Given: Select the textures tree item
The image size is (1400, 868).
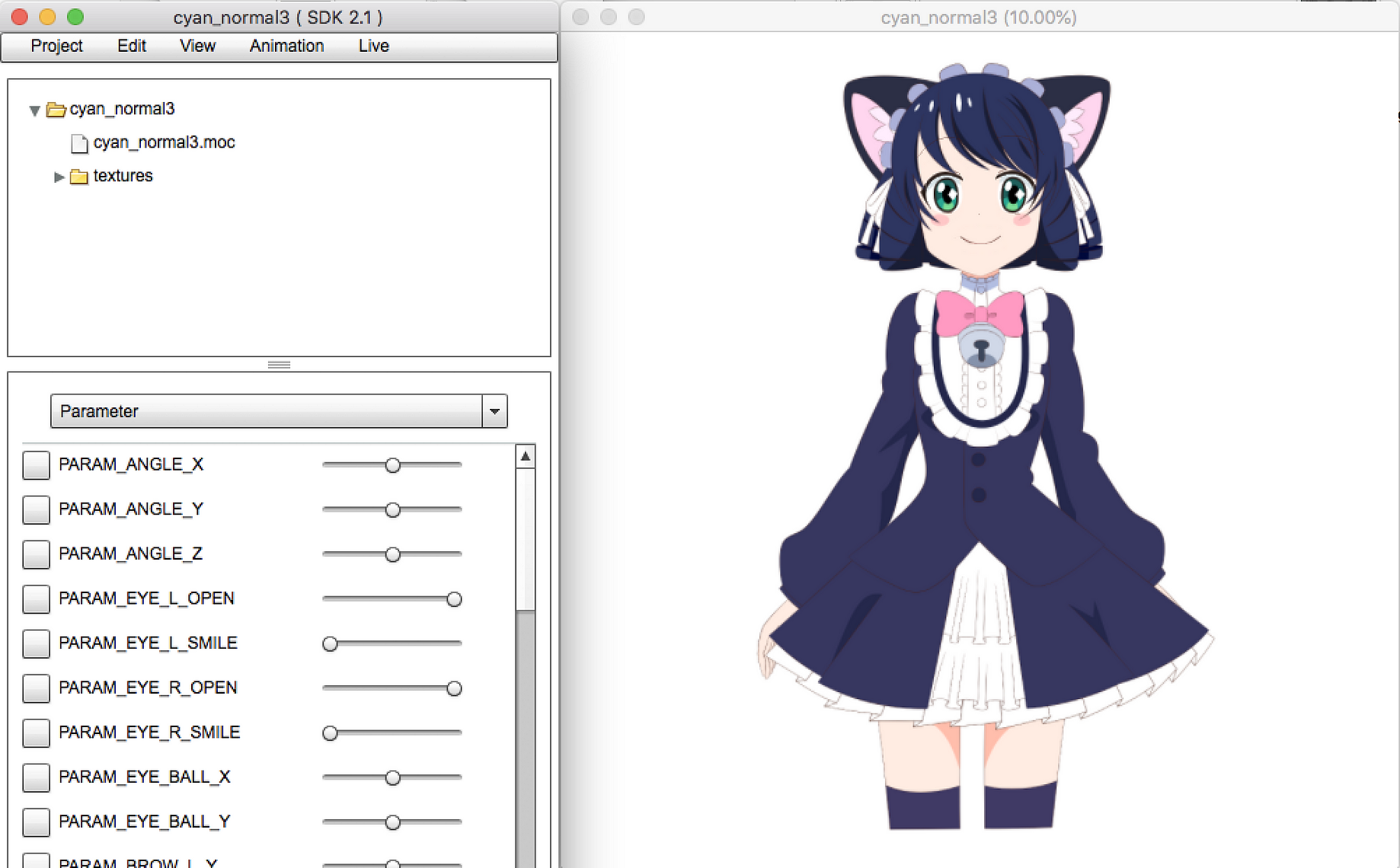Looking at the screenshot, I should [123, 176].
